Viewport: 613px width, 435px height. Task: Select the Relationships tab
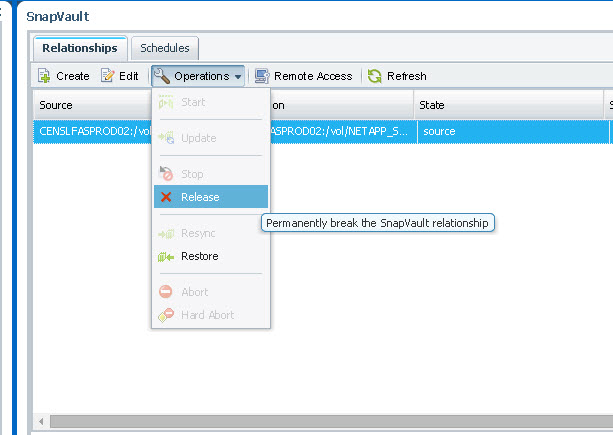point(80,48)
